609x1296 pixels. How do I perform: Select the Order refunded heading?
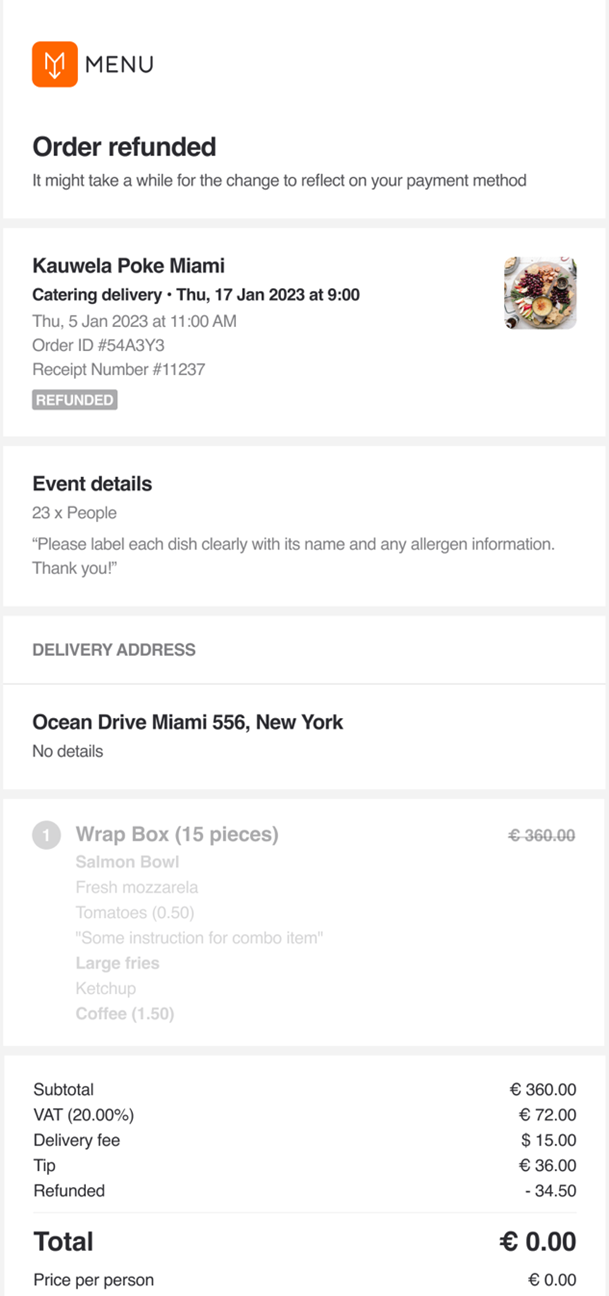124,147
